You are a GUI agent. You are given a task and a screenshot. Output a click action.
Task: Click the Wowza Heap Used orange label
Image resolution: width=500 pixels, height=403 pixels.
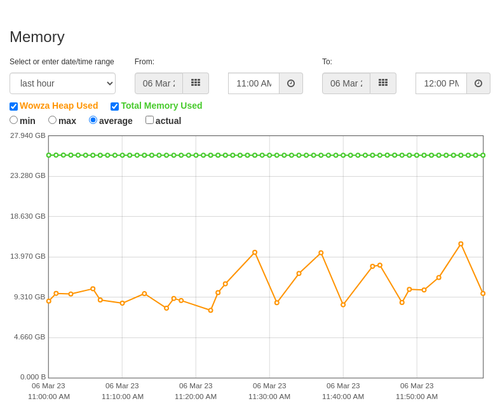pyautogui.click(x=59, y=106)
